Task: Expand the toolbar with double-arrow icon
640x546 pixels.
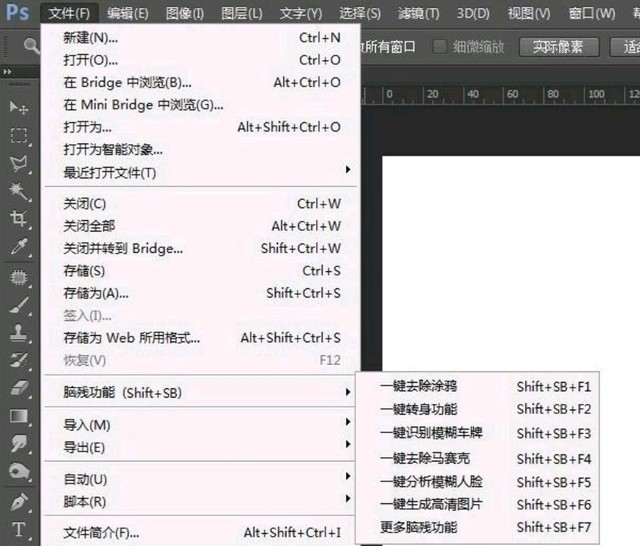Action: (7, 72)
